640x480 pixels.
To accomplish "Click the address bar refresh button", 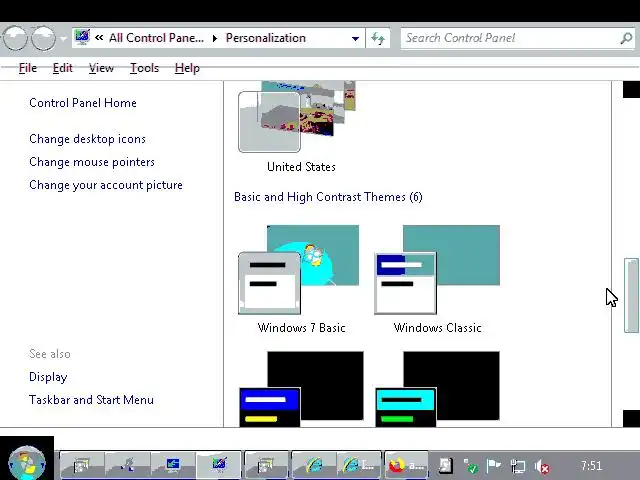I will click(x=378, y=38).
